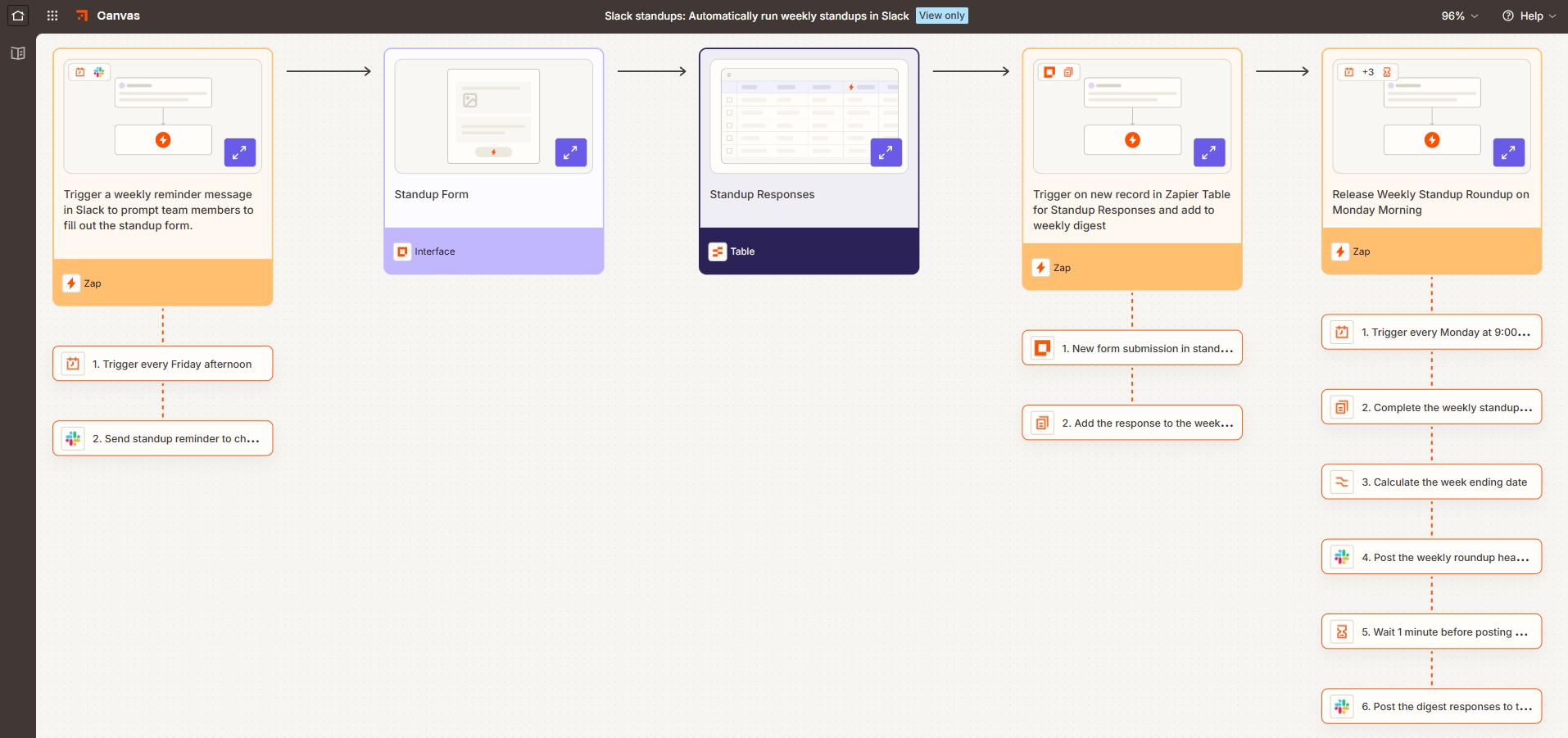This screenshot has width=1568, height=738.
Task: Click the Slack icon on 'Post the weekly roundup' step
Action: (1342, 556)
